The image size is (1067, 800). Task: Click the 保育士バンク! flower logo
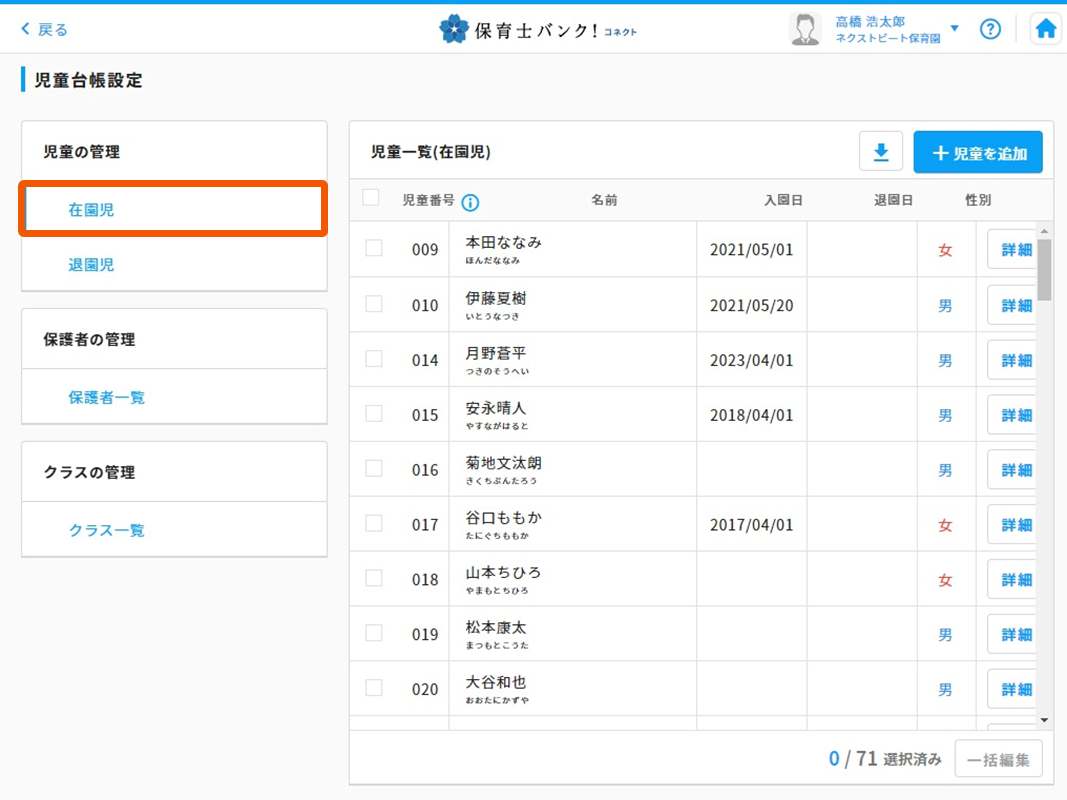point(454,29)
